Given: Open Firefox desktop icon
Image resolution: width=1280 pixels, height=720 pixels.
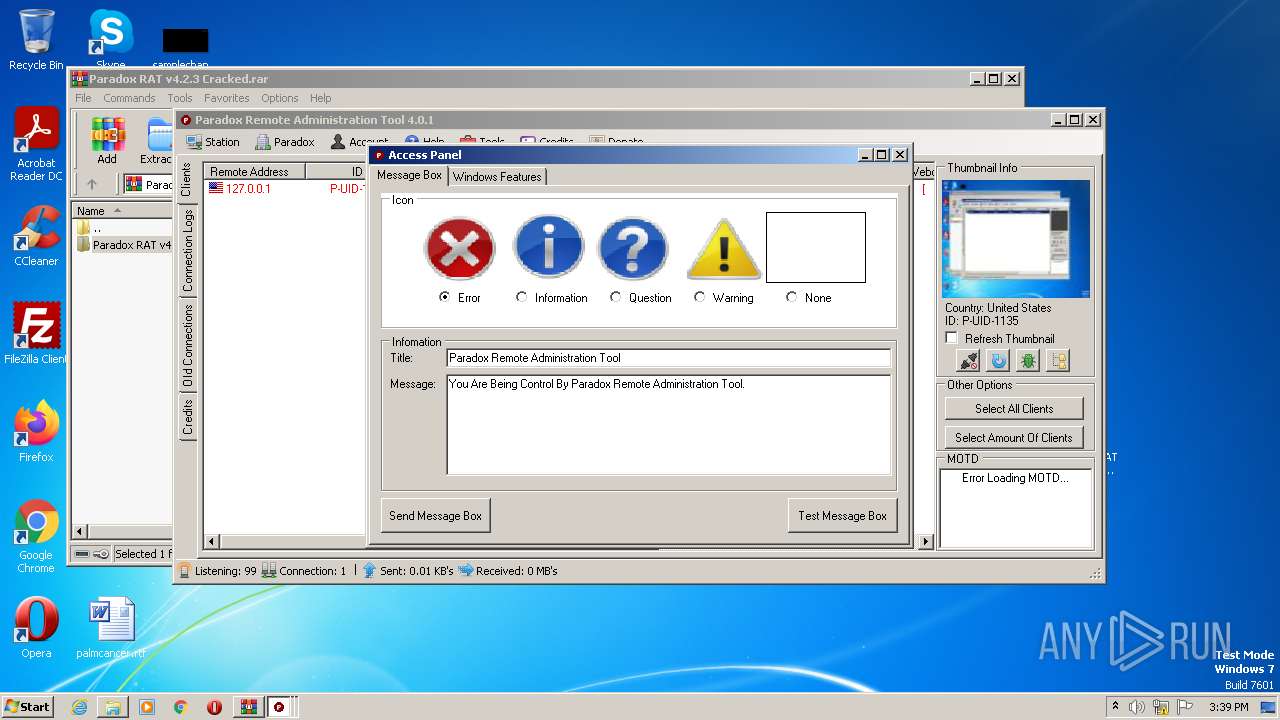Looking at the screenshot, I should pos(36,432).
